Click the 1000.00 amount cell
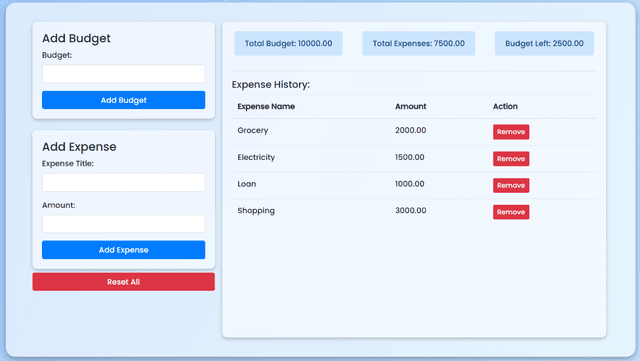The width and height of the screenshot is (640, 361). [410, 184]
